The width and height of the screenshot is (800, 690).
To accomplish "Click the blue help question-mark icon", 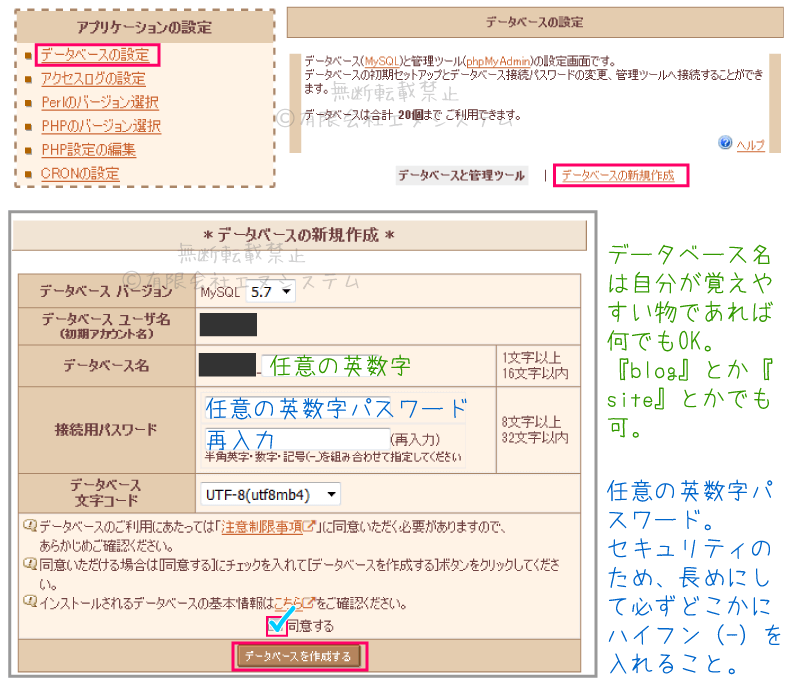I will pos(725,142).
